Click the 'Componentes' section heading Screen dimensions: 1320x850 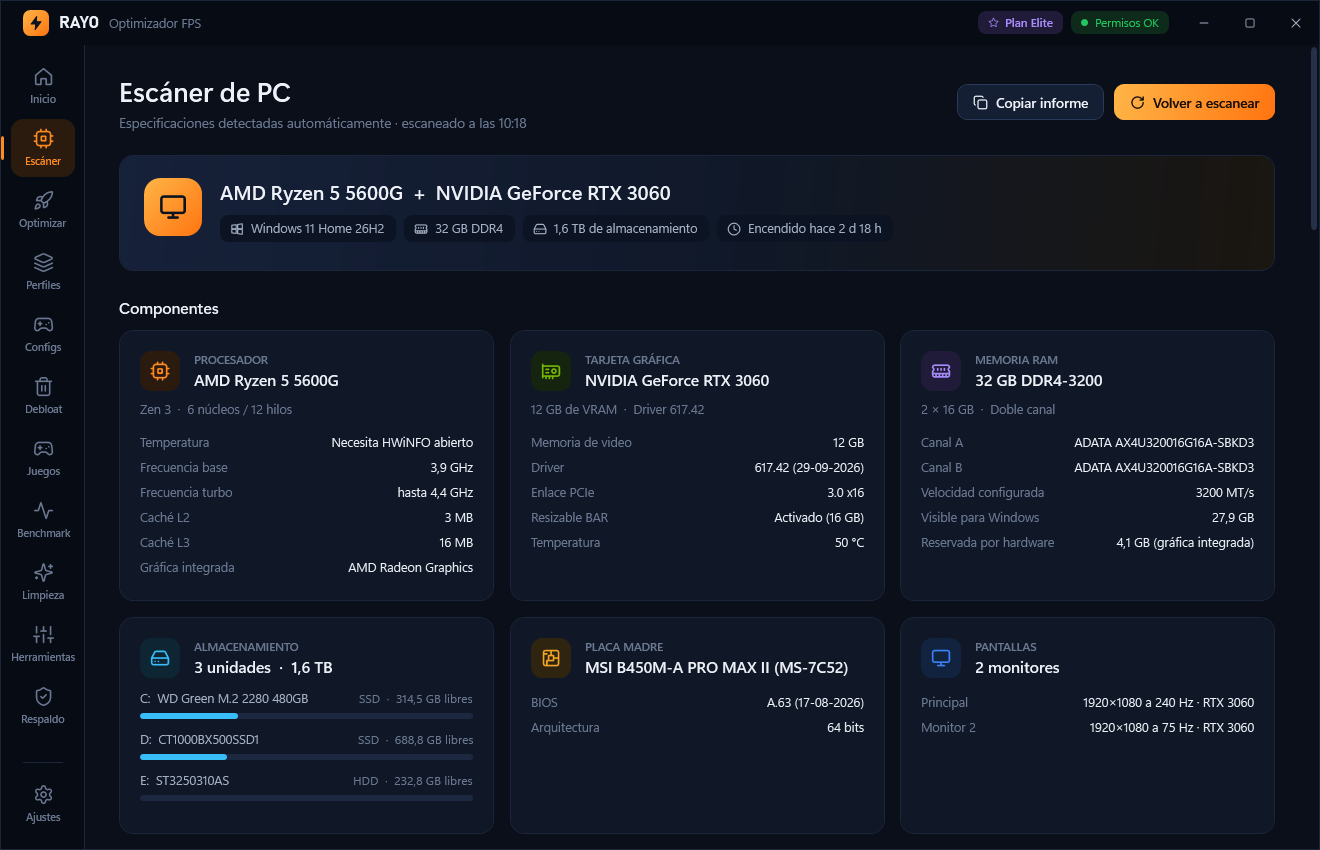(x=169, y=309)
